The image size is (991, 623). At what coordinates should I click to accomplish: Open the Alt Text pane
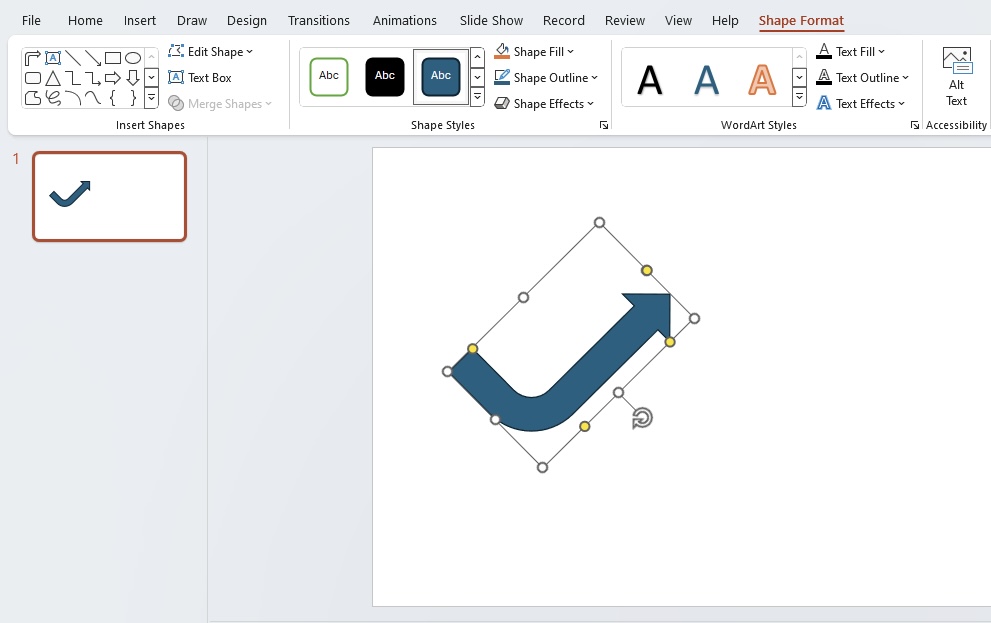coord(956,78)
